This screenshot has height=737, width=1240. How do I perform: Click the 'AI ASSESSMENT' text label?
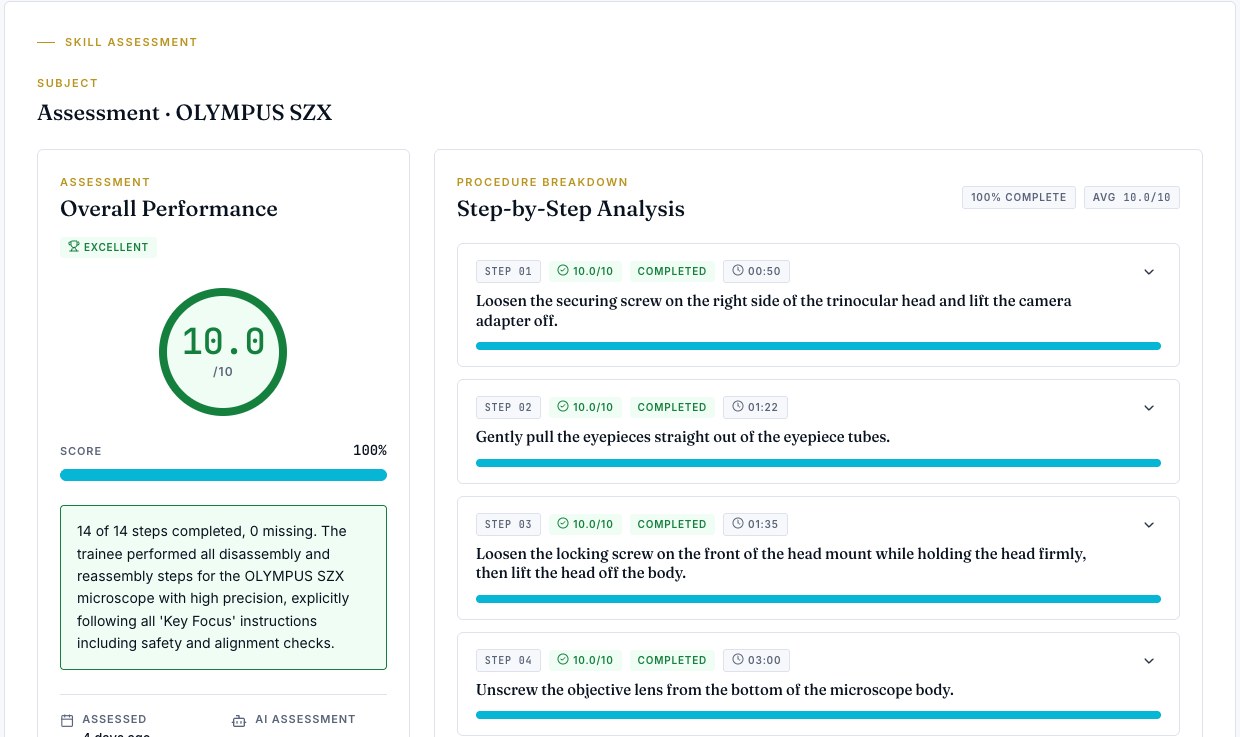[x=305, y=719]
